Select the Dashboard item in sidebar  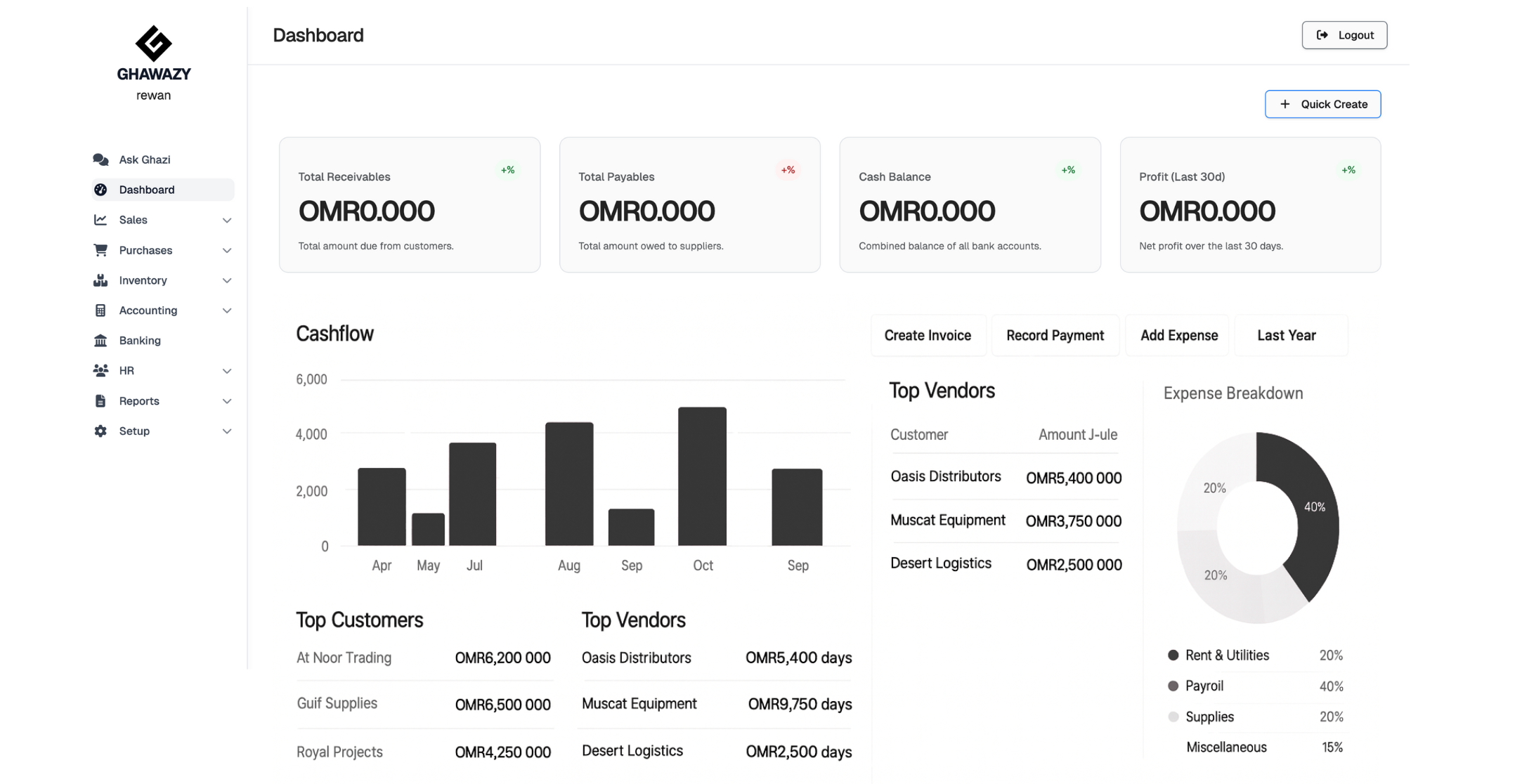tap(147, 189)
